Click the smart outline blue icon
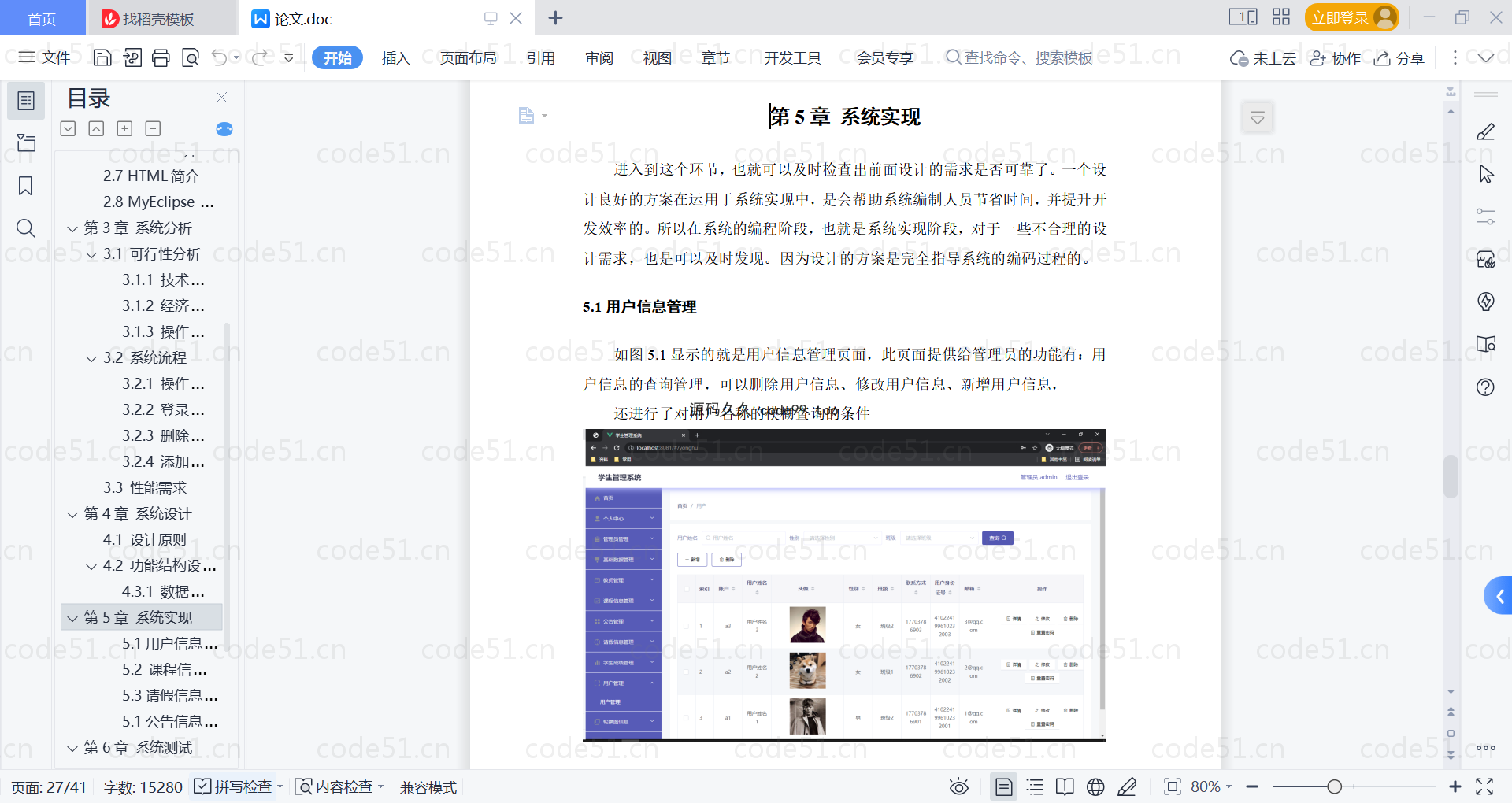The image size is (1512, 803). coord(224,129)
